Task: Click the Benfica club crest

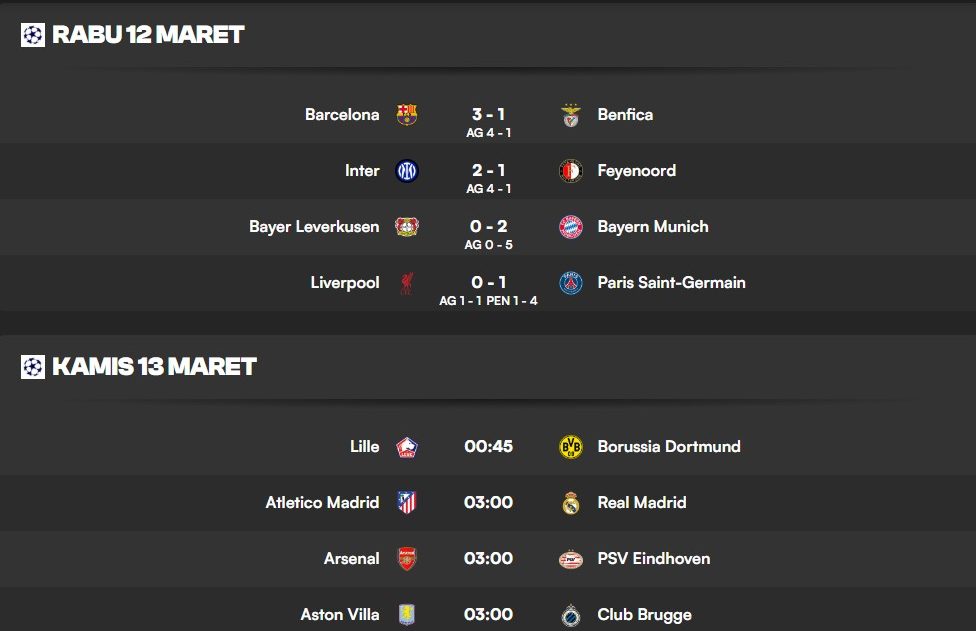Action: coord(571,115)
